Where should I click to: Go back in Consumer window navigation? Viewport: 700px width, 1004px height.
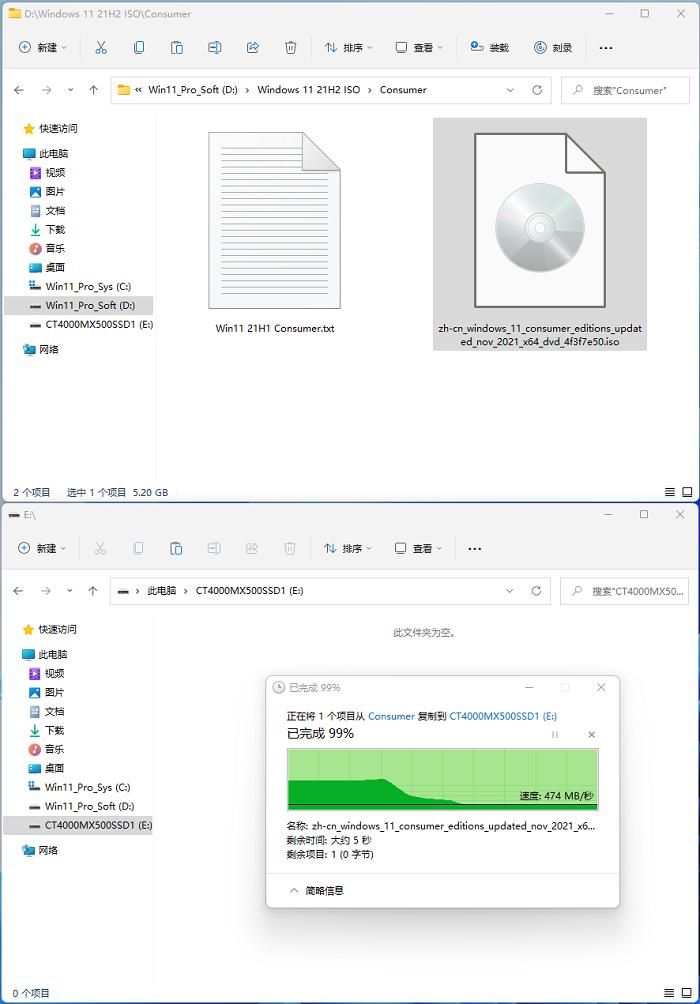click(x=19, y=90)
